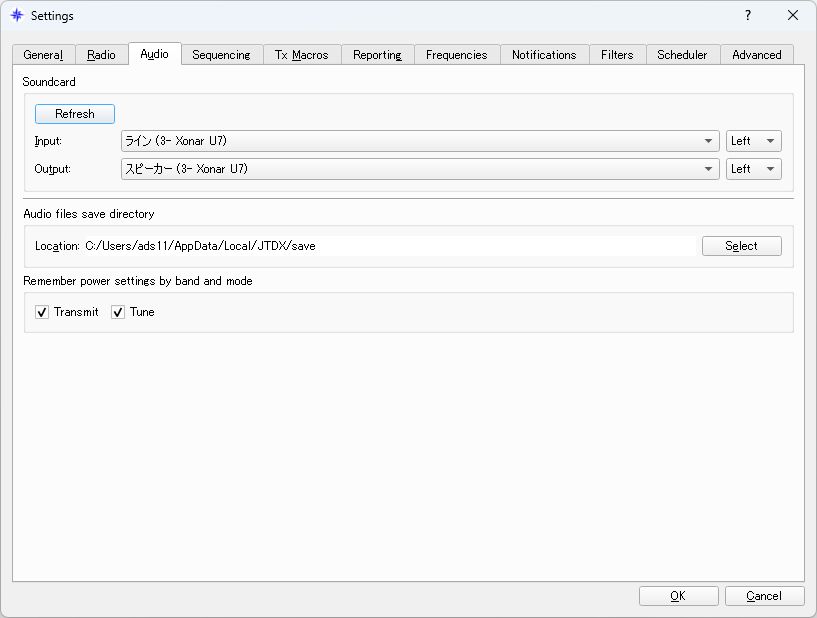Click the JTDX app icon in title bar
817x618 pixels.
coord(16,16)
